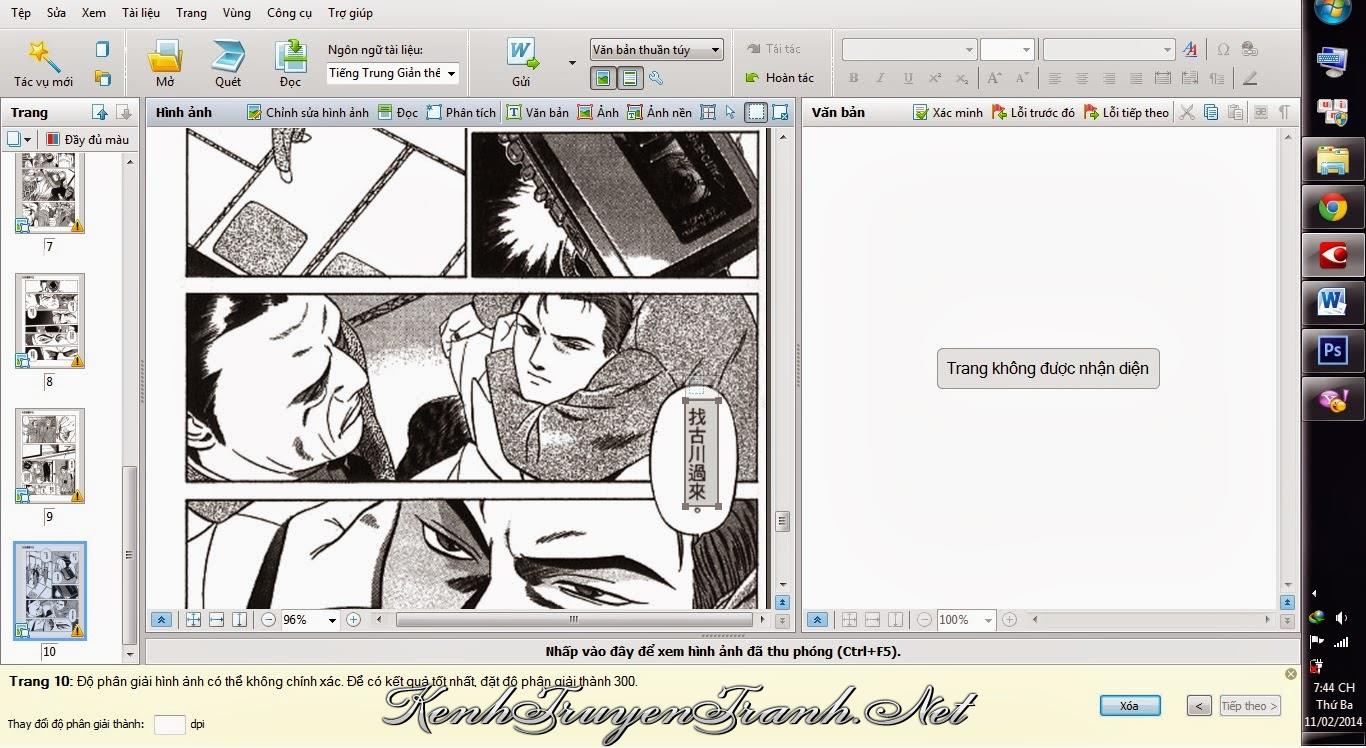This screenshot has height=748, width=1366.
Task: Toggle exact copy layout mode icon
Action: tap(603, 77)
